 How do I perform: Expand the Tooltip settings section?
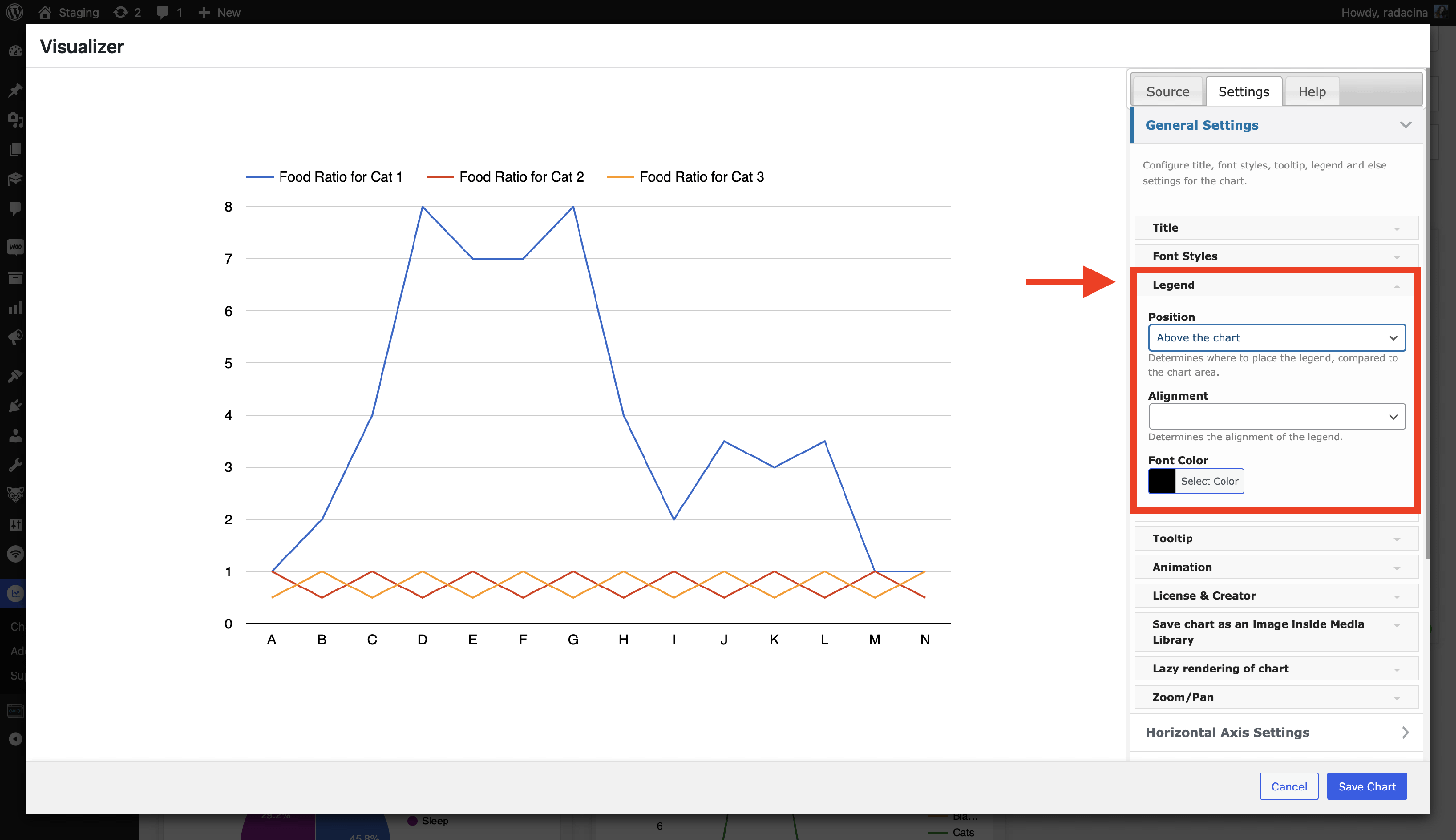coord(1275,538)
